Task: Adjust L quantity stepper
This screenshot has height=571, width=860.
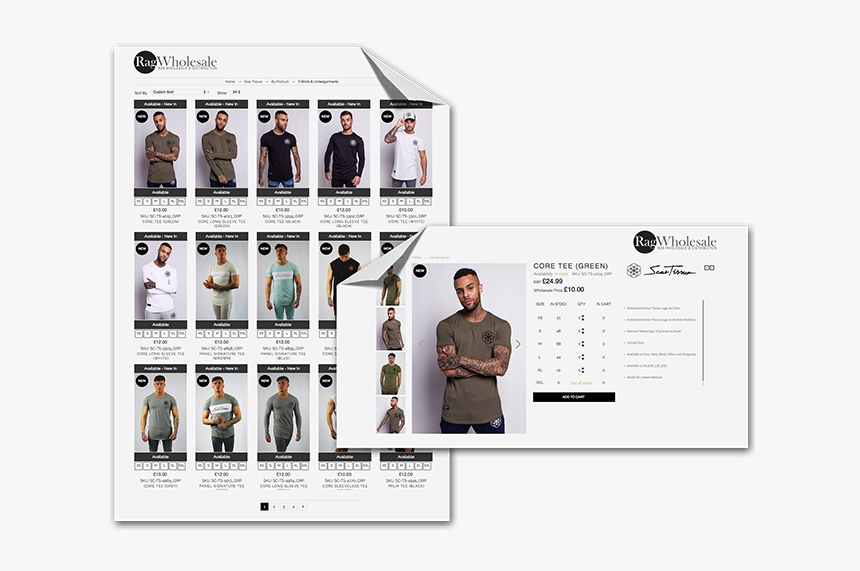Action: tap(582, 357)
